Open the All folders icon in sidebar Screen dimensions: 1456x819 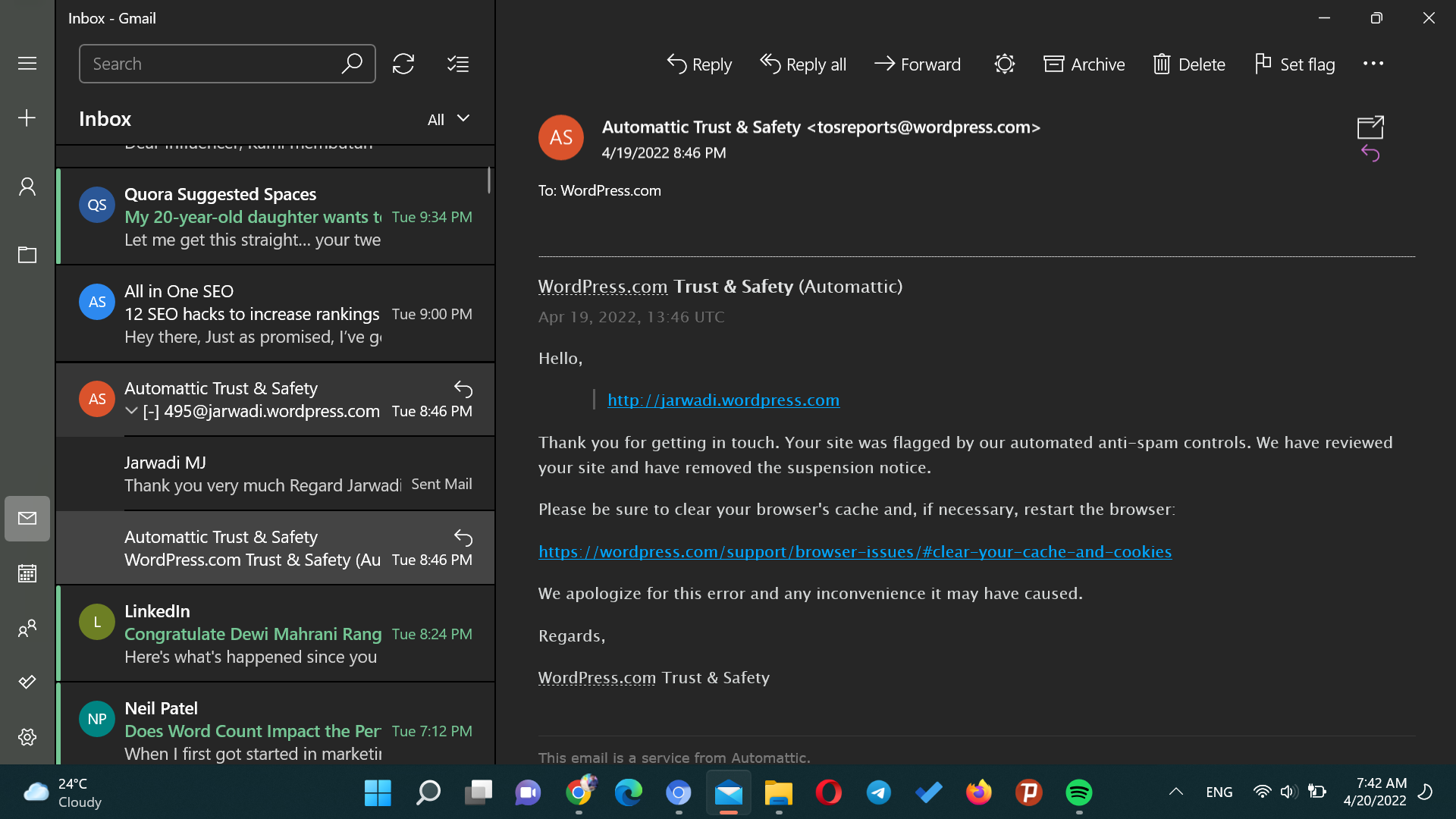(27, 255)
